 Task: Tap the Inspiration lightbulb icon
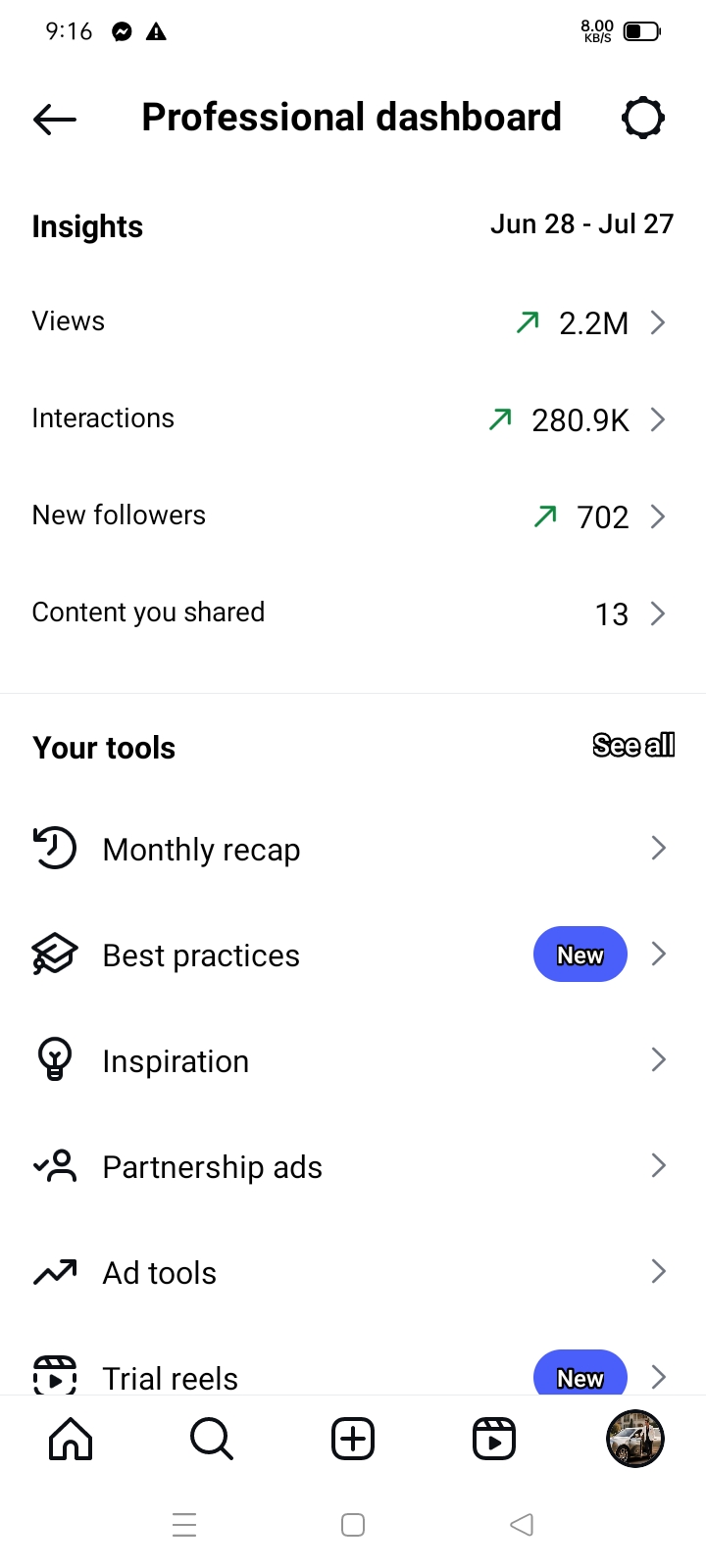[55, 1059]
